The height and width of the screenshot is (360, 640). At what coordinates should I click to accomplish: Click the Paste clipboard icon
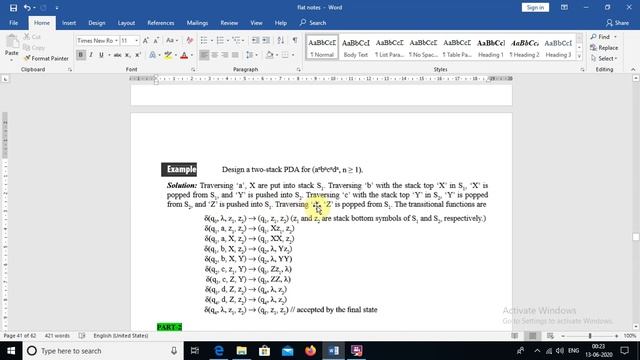tap(12, 41)
